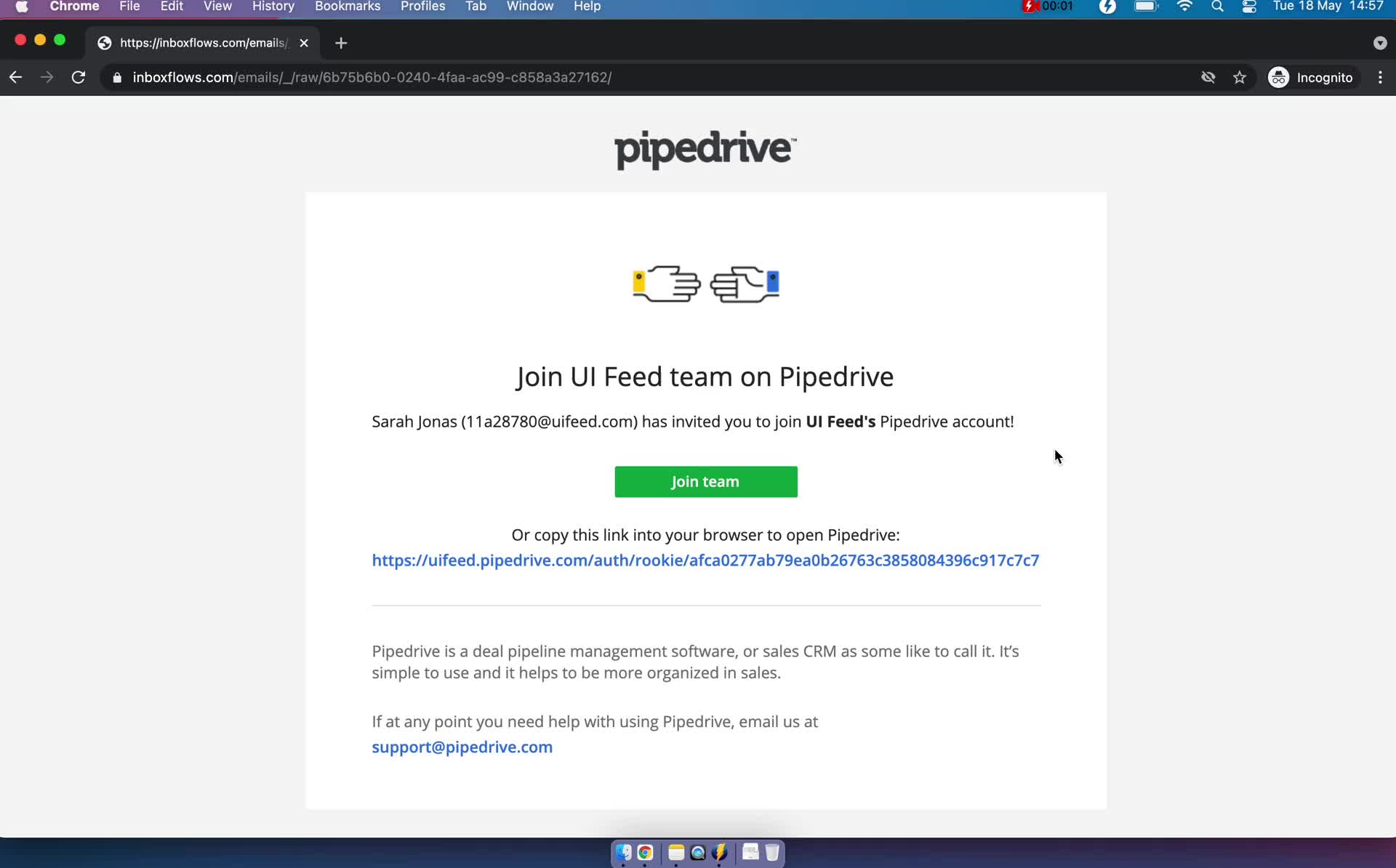Open QuickTime Player from the Dock
1396x868 pixels.
[x=698, y=853]
